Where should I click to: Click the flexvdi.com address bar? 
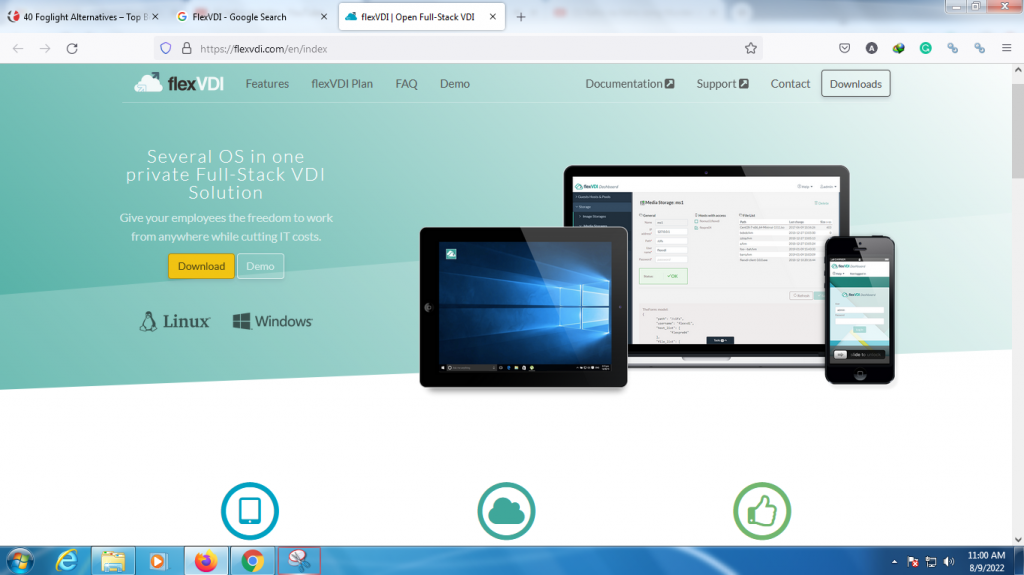tap(457, 48)
